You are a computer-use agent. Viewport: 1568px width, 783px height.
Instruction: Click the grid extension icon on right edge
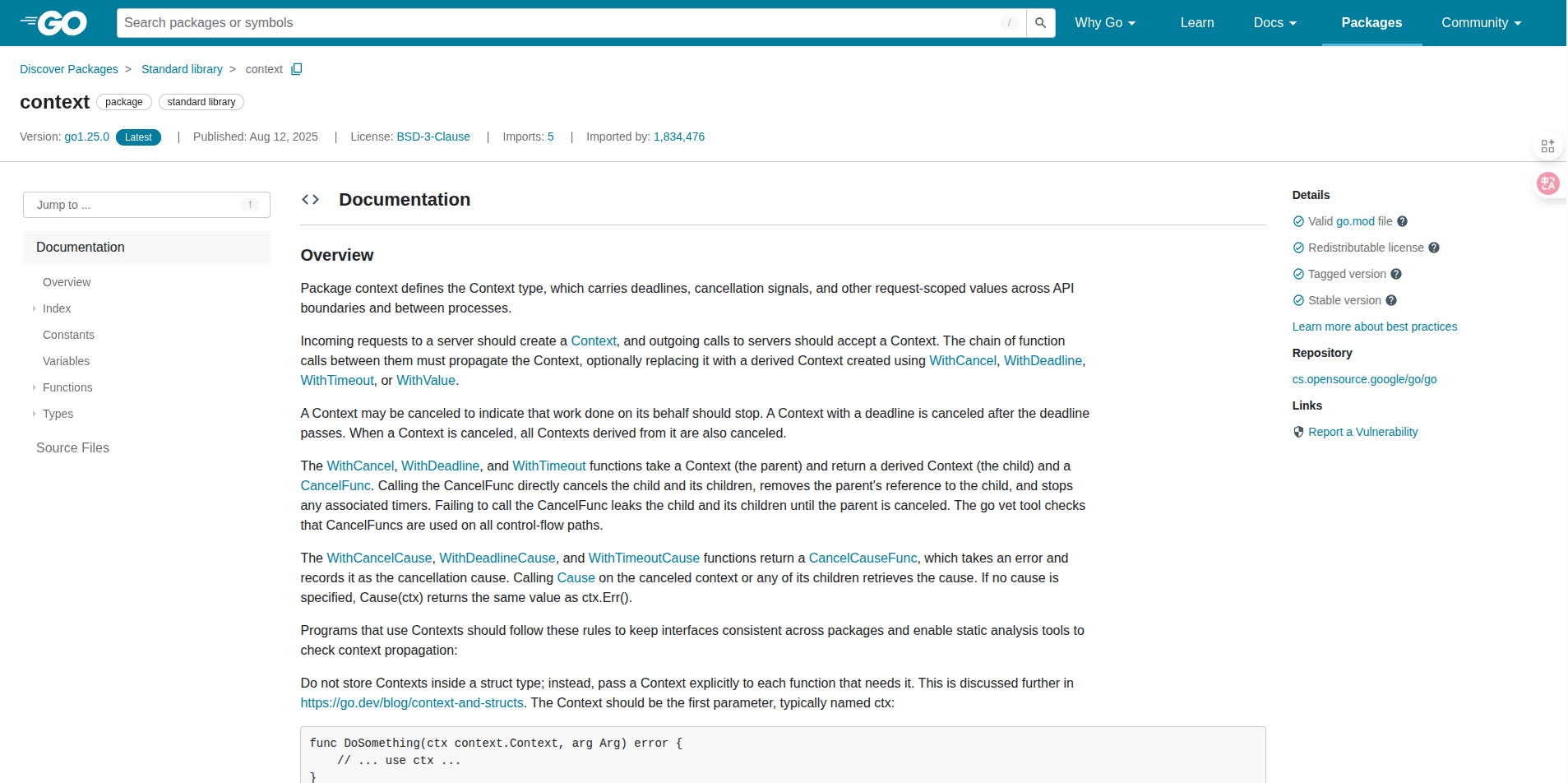(x=1547, y=146)
